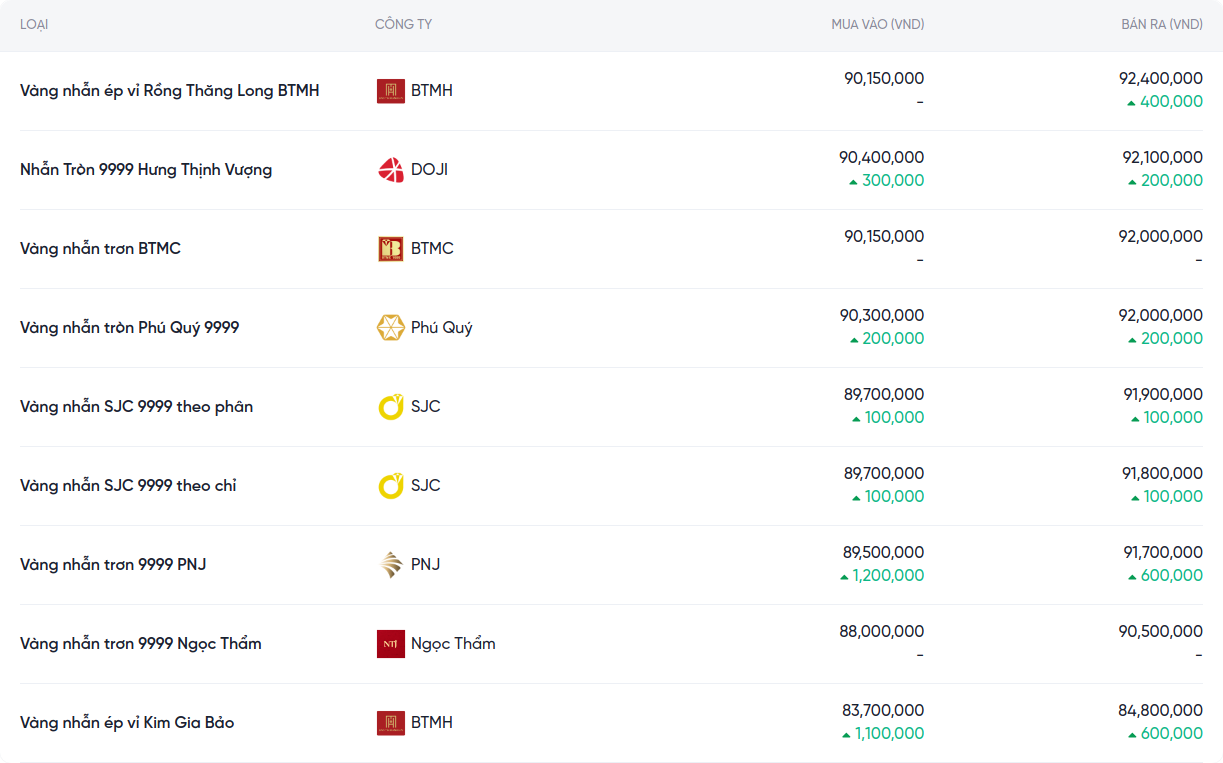Click the BTMC company name text
The width and height of the screenshot is (1223, 763).
(432, 249)
